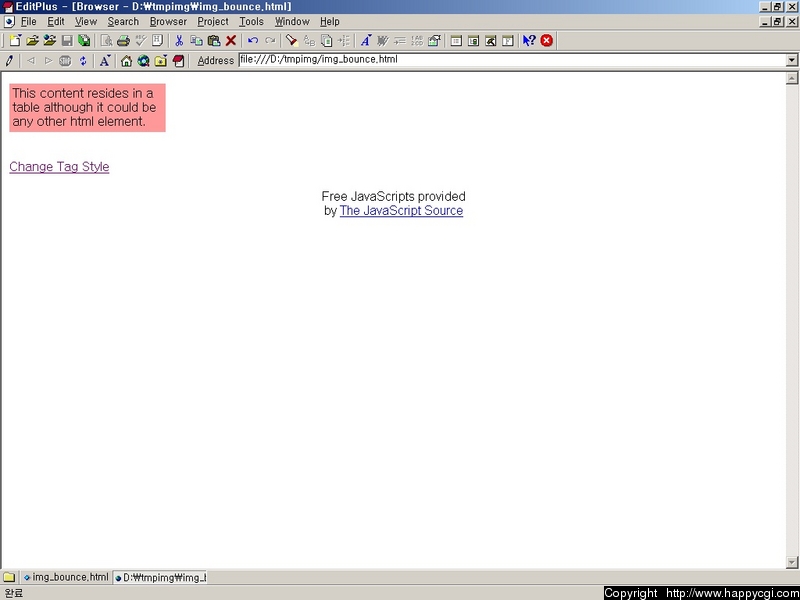Screen dimensions: 800x600
Task: Open the Project menu
Action: (x=213, y=21)
